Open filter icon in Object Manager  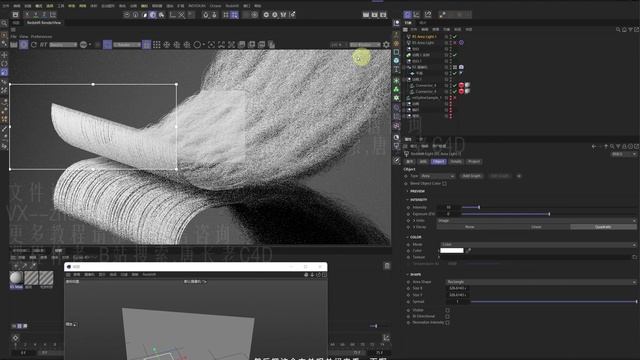(630, 29)
